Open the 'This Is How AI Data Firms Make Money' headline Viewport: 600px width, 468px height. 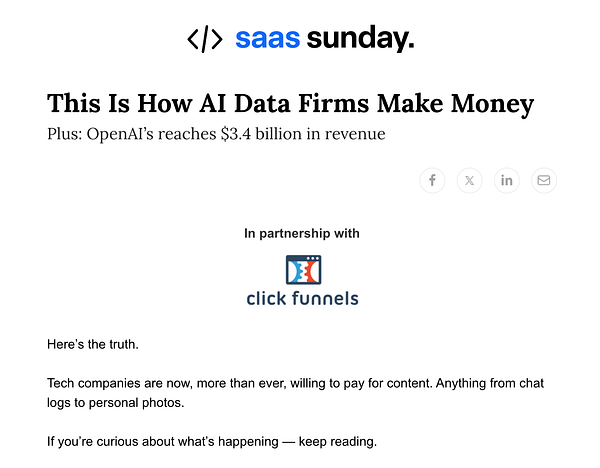coord(290,103)
